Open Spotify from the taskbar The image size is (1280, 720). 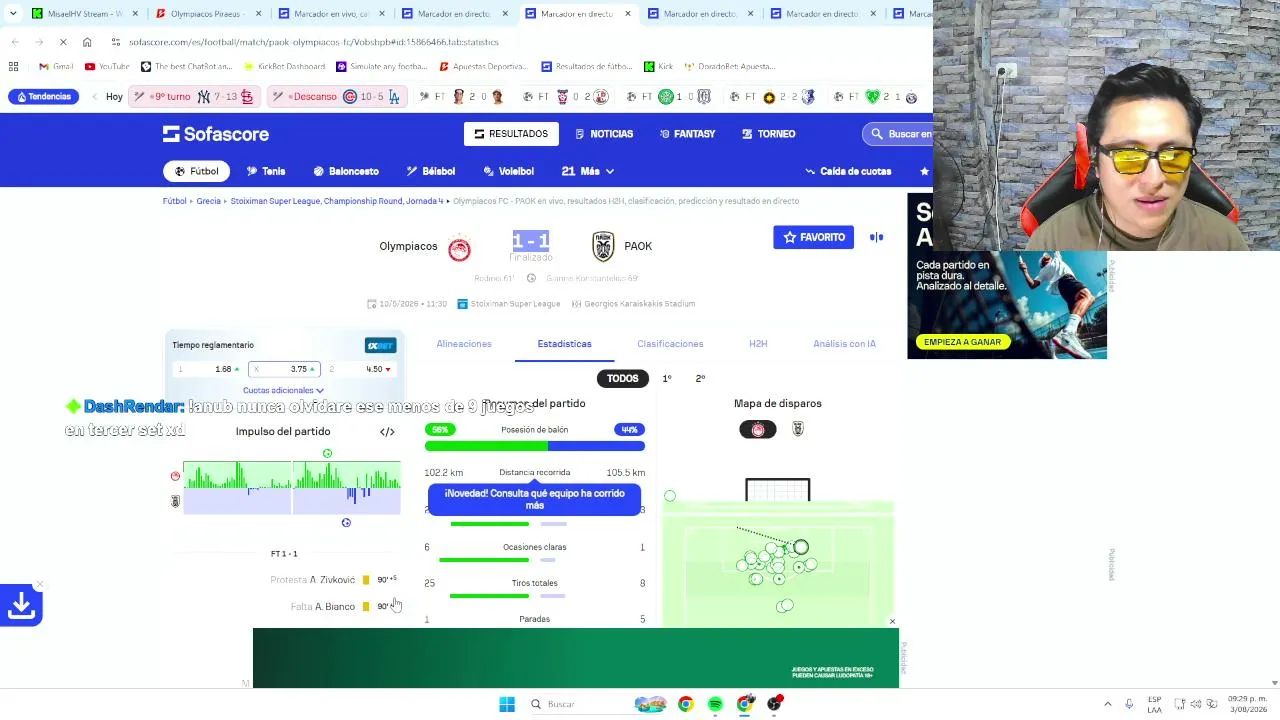[715, 704]
